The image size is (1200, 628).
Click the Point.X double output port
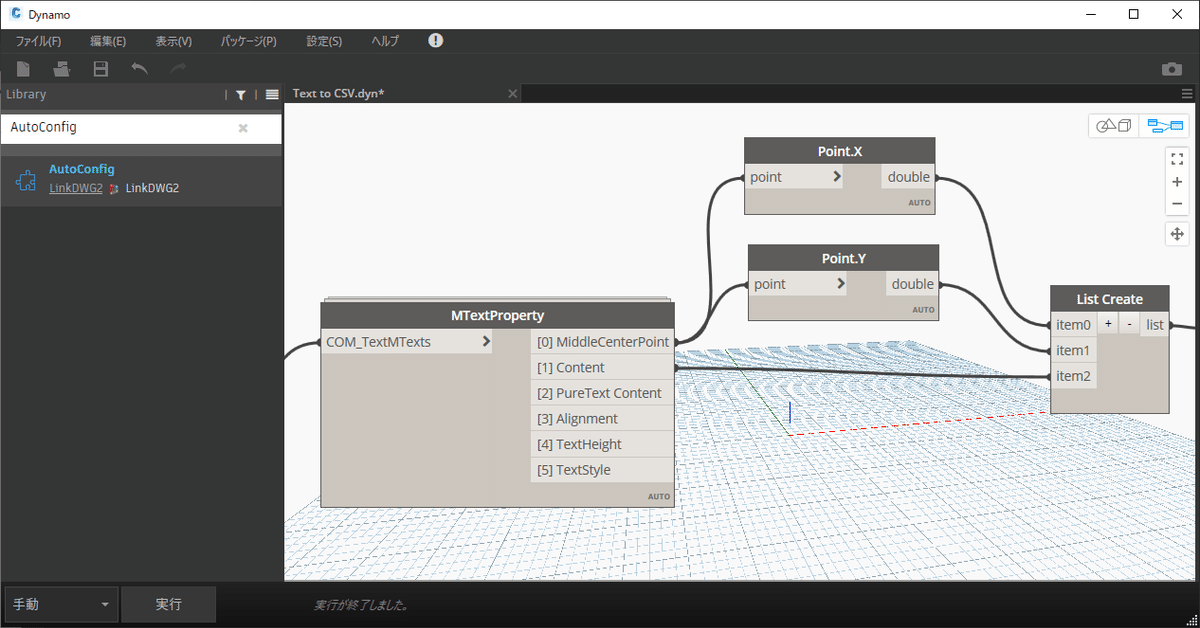(x=908, y=177)
